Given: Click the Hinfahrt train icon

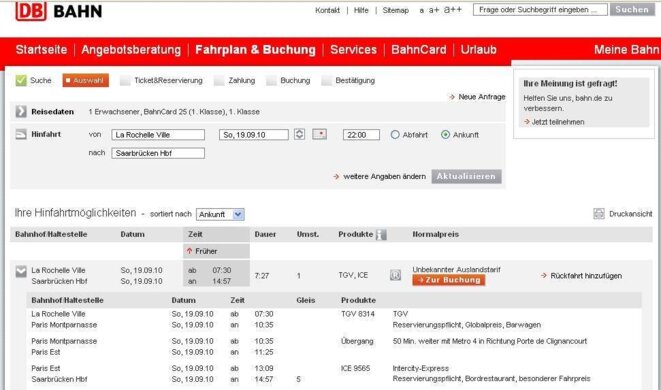Looking at the screenshot, I should point(21,134).
